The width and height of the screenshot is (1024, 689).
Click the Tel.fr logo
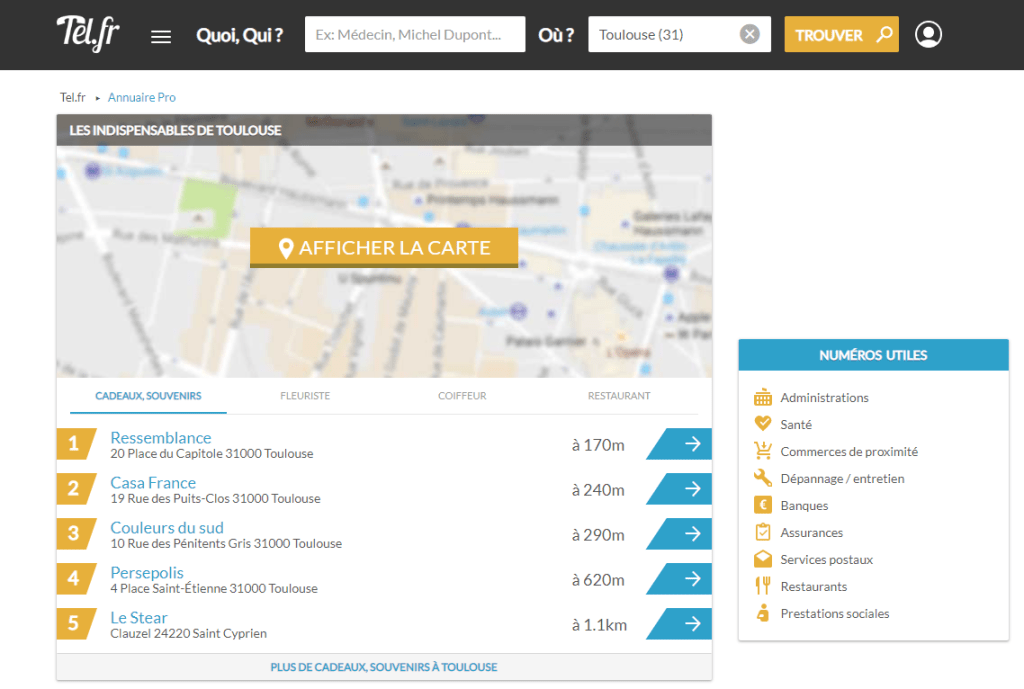[x=88, y=35]
